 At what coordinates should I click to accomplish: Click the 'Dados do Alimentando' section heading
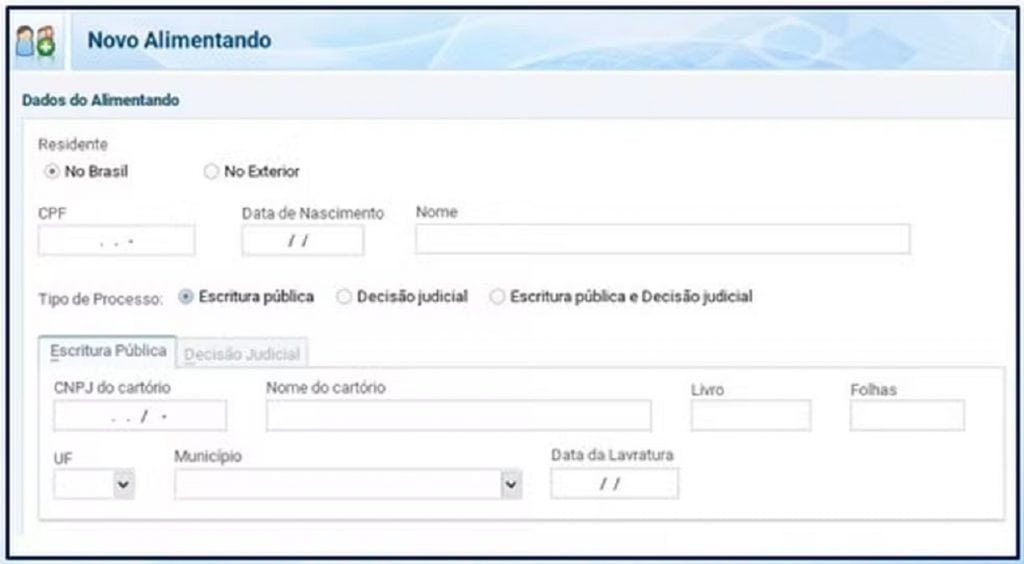101,101
